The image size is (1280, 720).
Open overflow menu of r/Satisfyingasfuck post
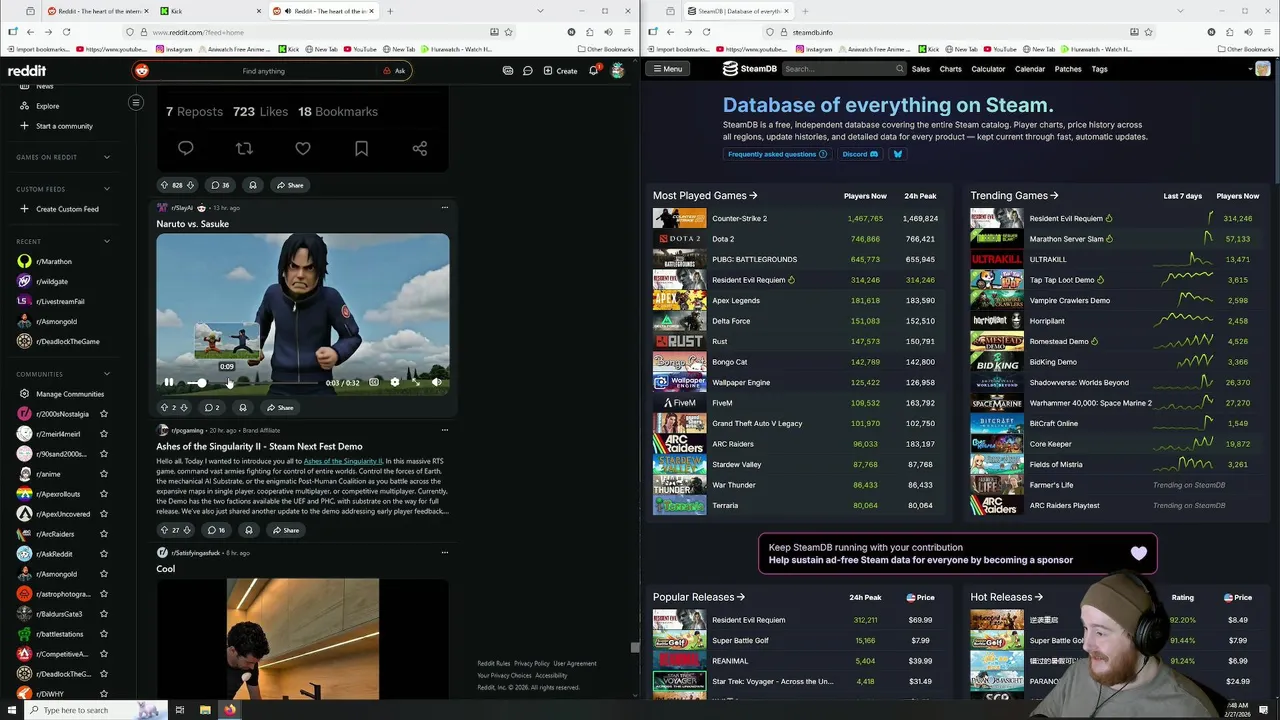tap(444, 552)
